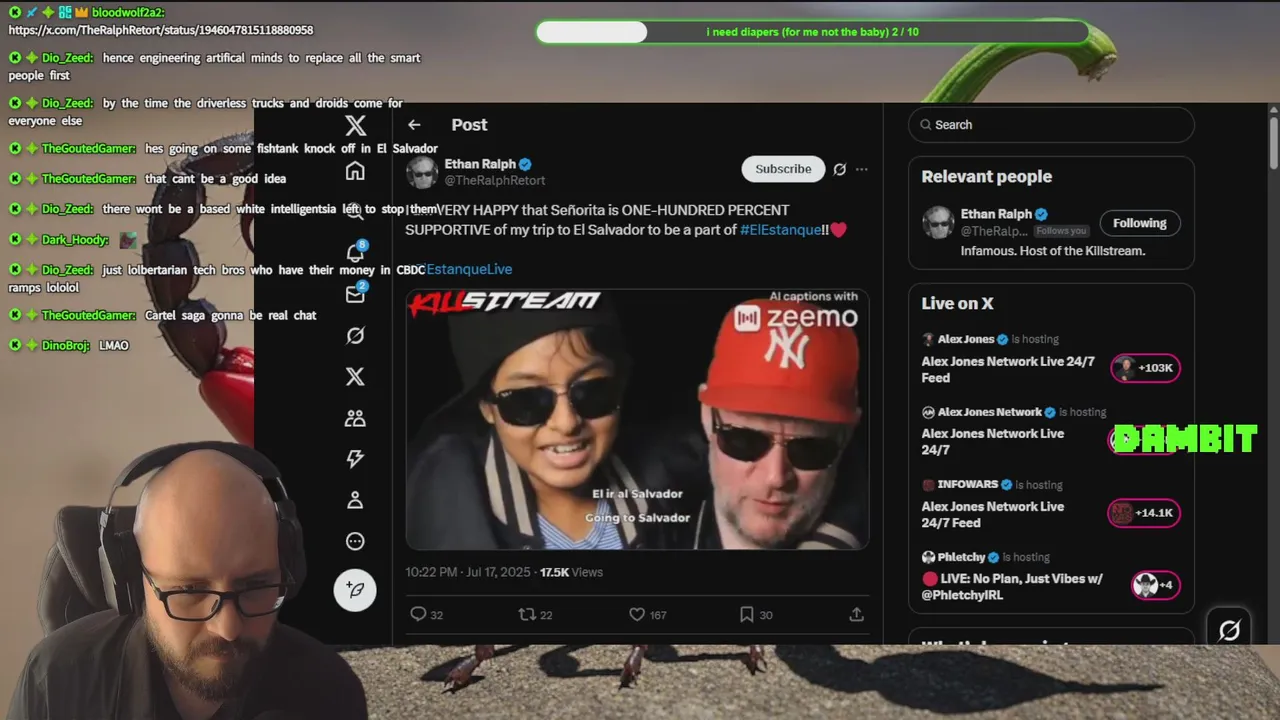Screen dimensions: 1280x720
Task: Open the Alex Jones Network hosted Live 24/7 entry
Action: 993,442
